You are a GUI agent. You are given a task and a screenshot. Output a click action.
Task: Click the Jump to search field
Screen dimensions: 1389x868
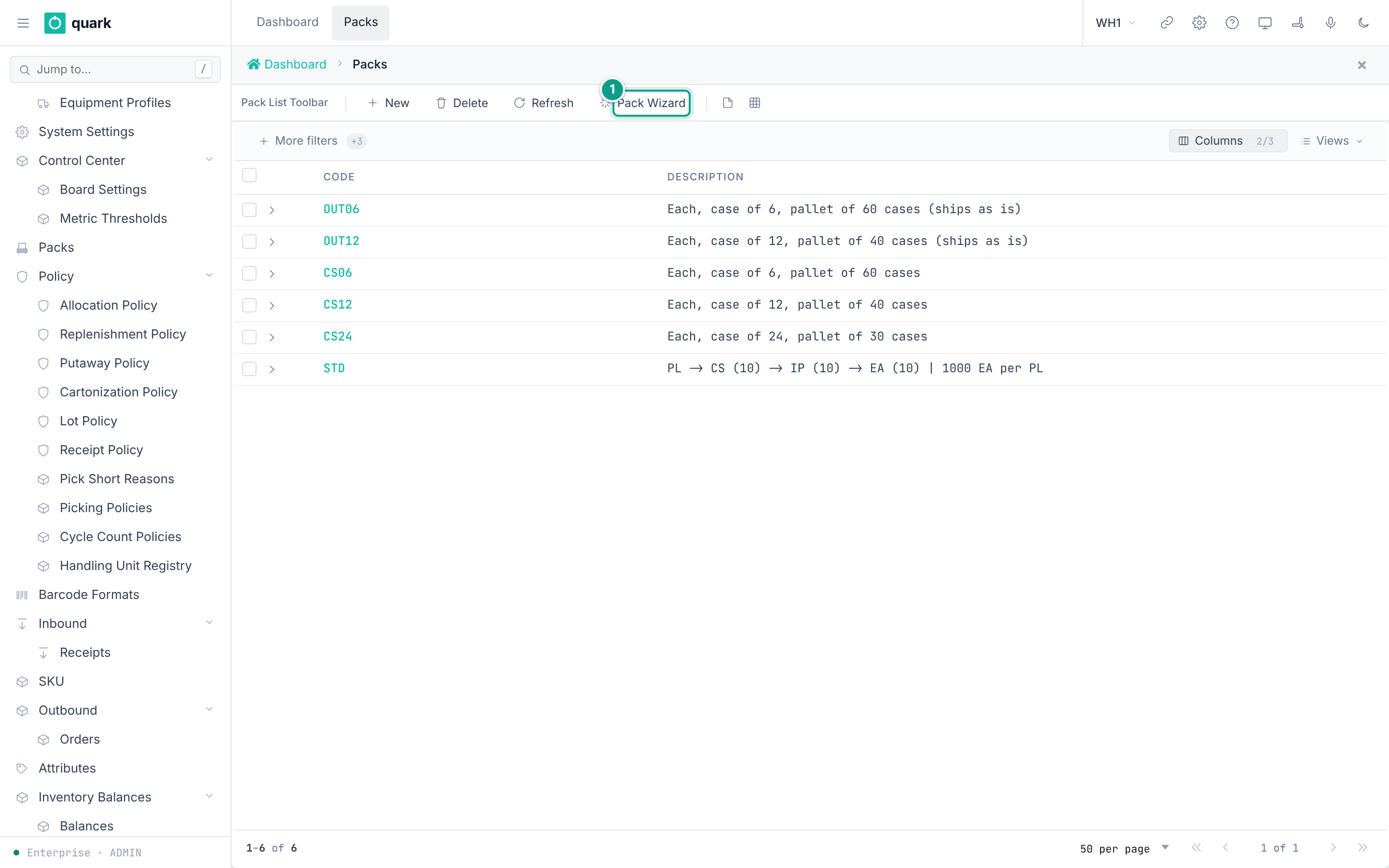point(115,69)
